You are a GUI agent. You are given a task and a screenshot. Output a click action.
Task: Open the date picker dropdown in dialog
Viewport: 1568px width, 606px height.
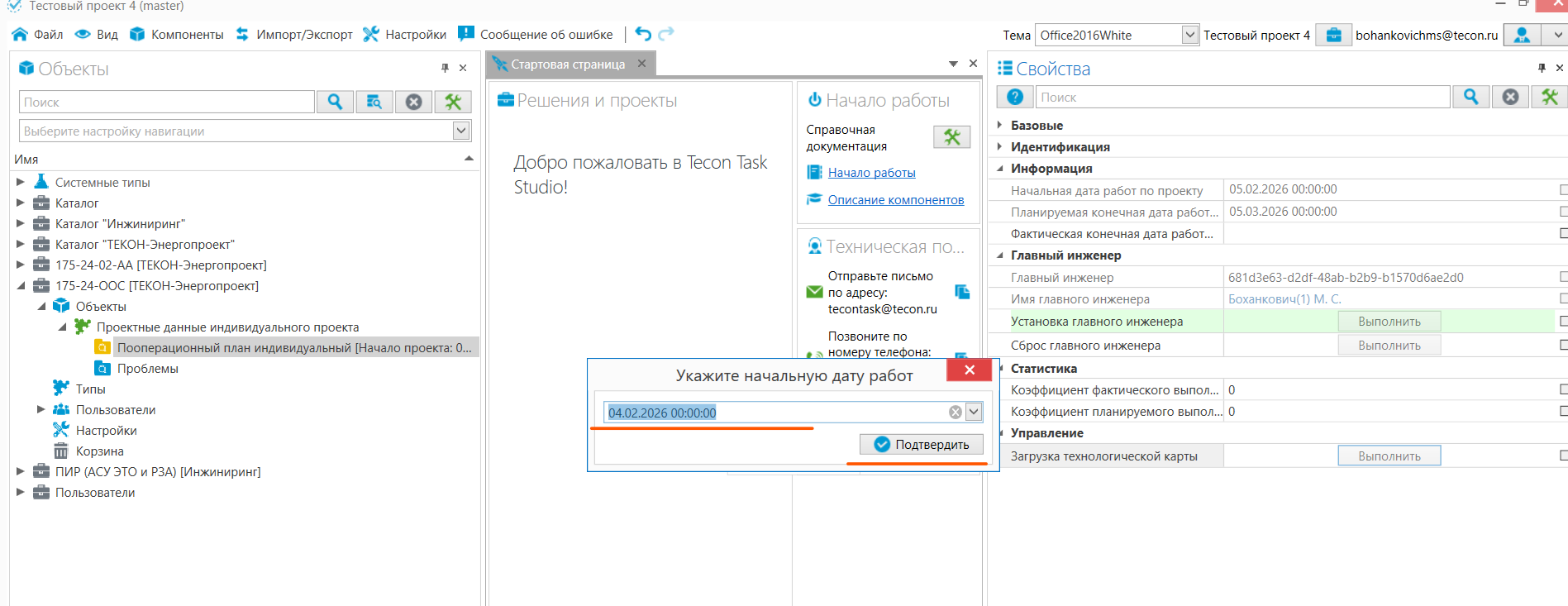[x=974, y=412]
